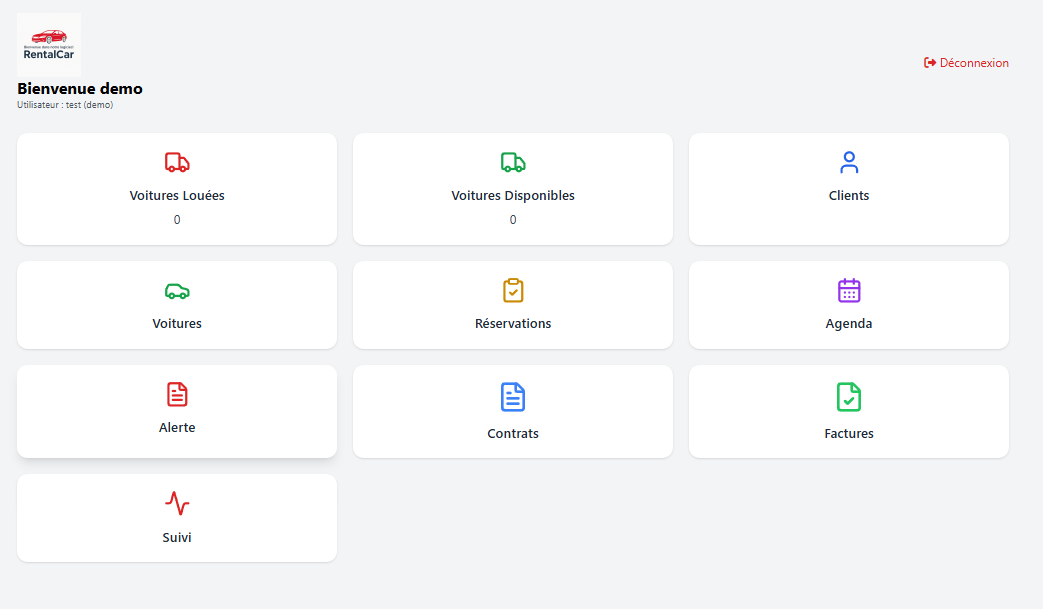Click the logout arrow icon beside Déconnexion

click(x=930, y=63)
